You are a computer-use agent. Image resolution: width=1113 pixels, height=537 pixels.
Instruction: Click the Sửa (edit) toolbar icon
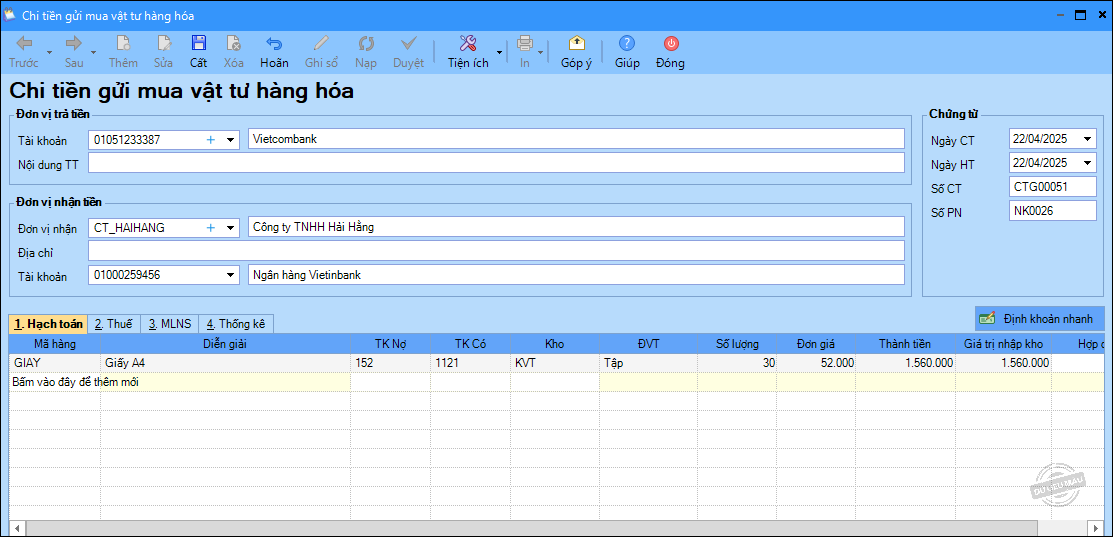click(164, 44)
